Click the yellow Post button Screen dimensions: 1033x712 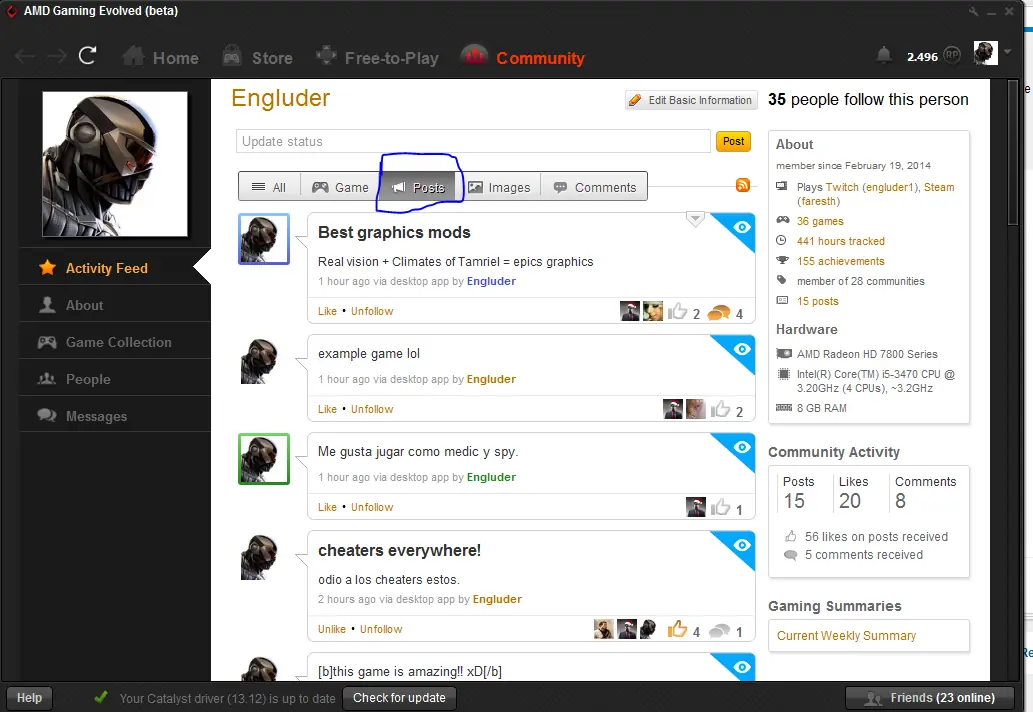(x=733, y=141)
